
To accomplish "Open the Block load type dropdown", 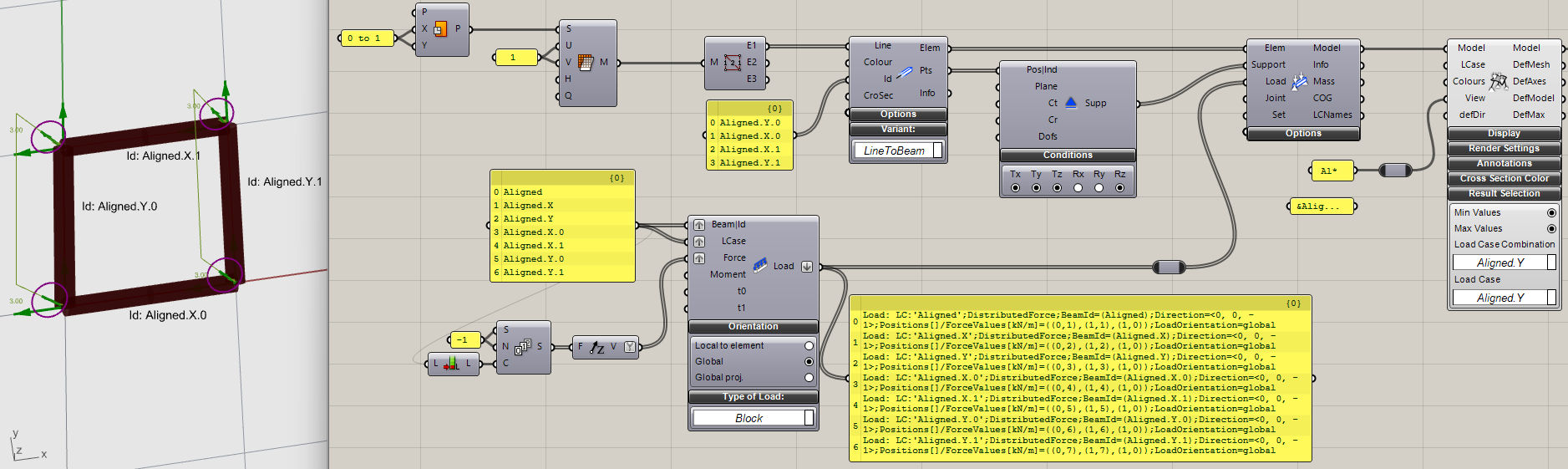I will click(809, 418).
